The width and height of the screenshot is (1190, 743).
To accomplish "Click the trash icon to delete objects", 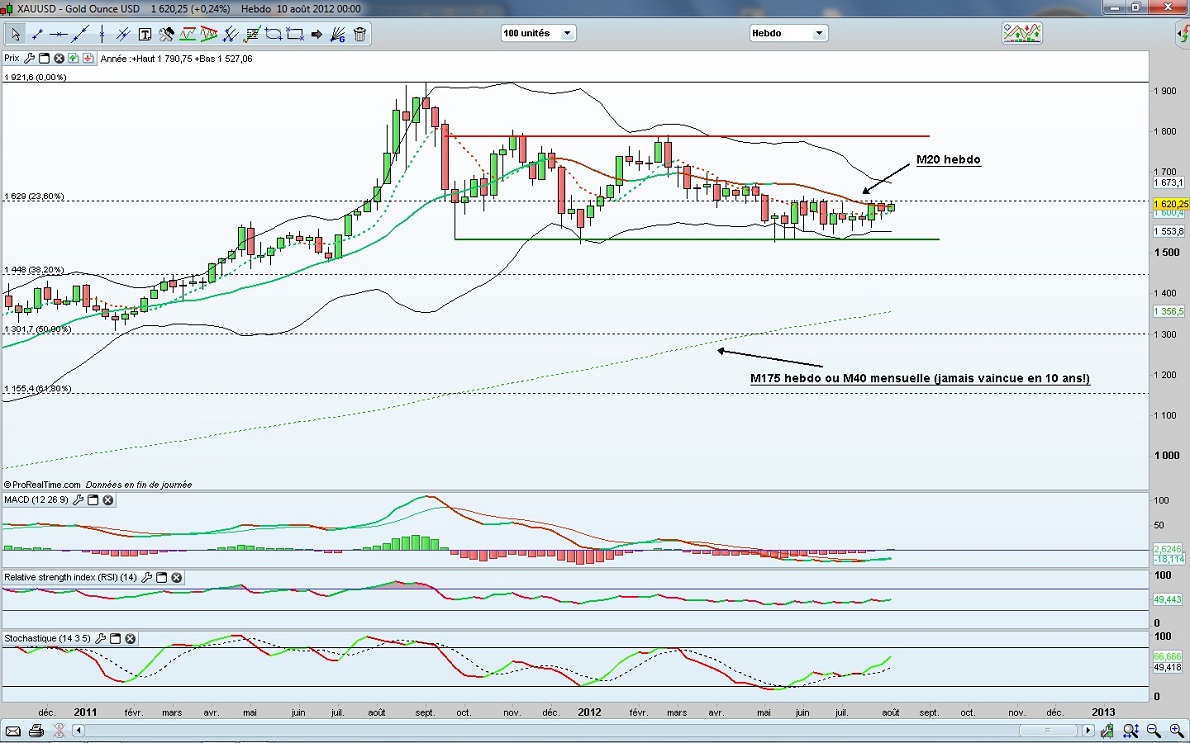I will (x=360, y=34).
